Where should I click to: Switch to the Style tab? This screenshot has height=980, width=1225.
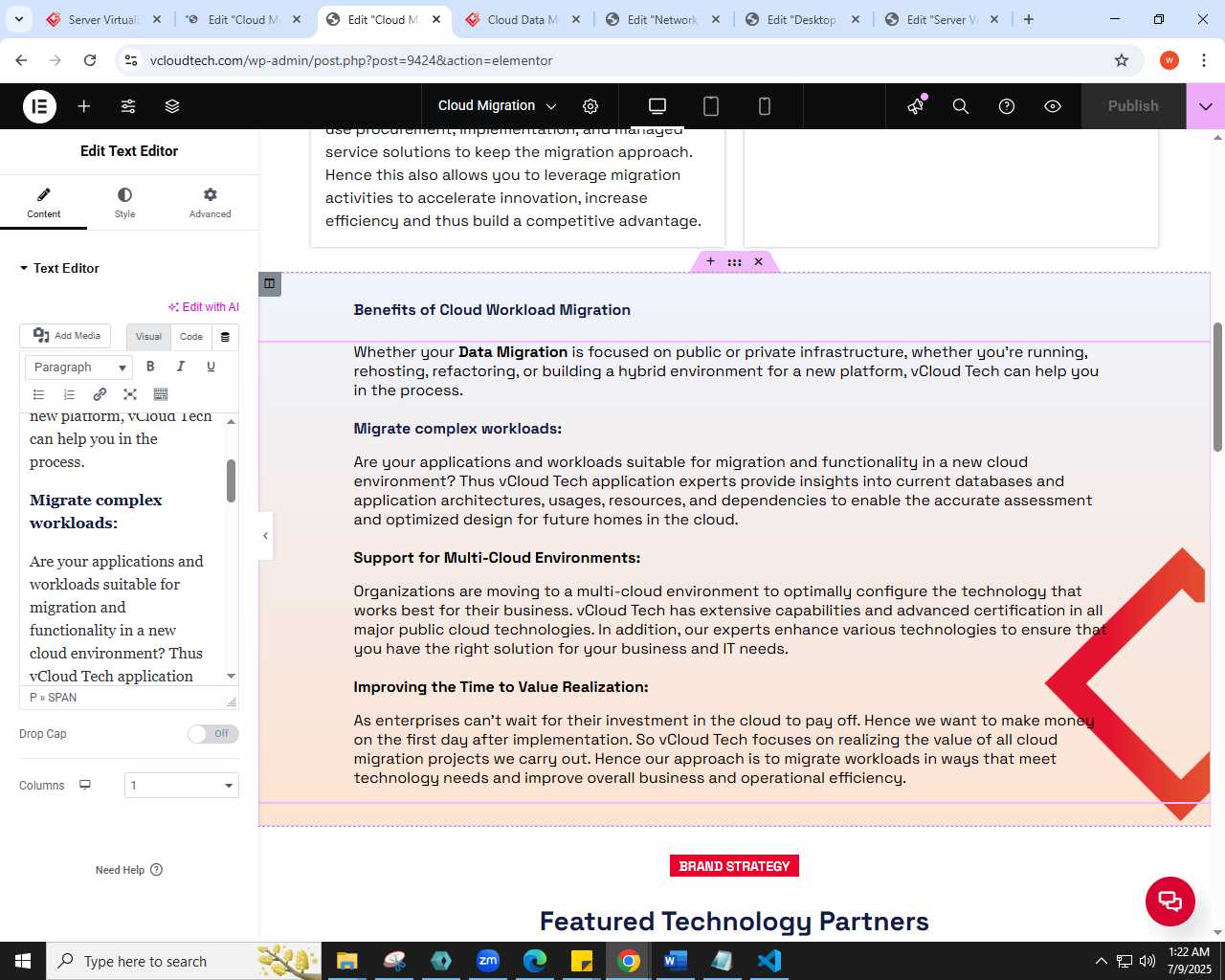[125, 202]
